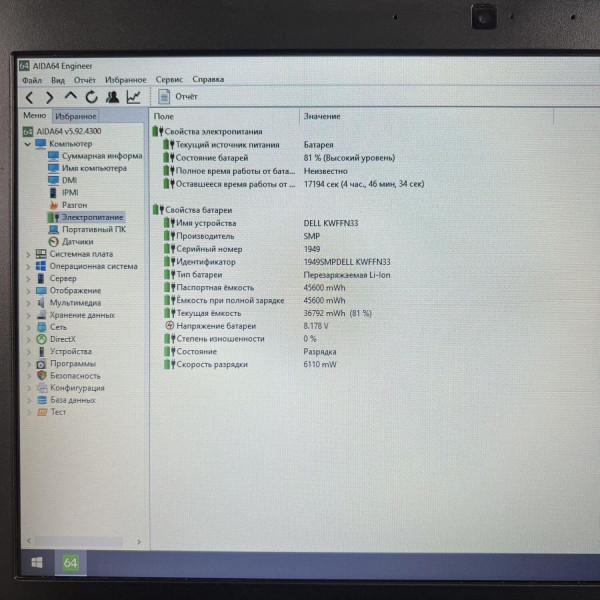Open the Отчёт menu in menu bar
600x600 pixels.
(x=85, y=80)
